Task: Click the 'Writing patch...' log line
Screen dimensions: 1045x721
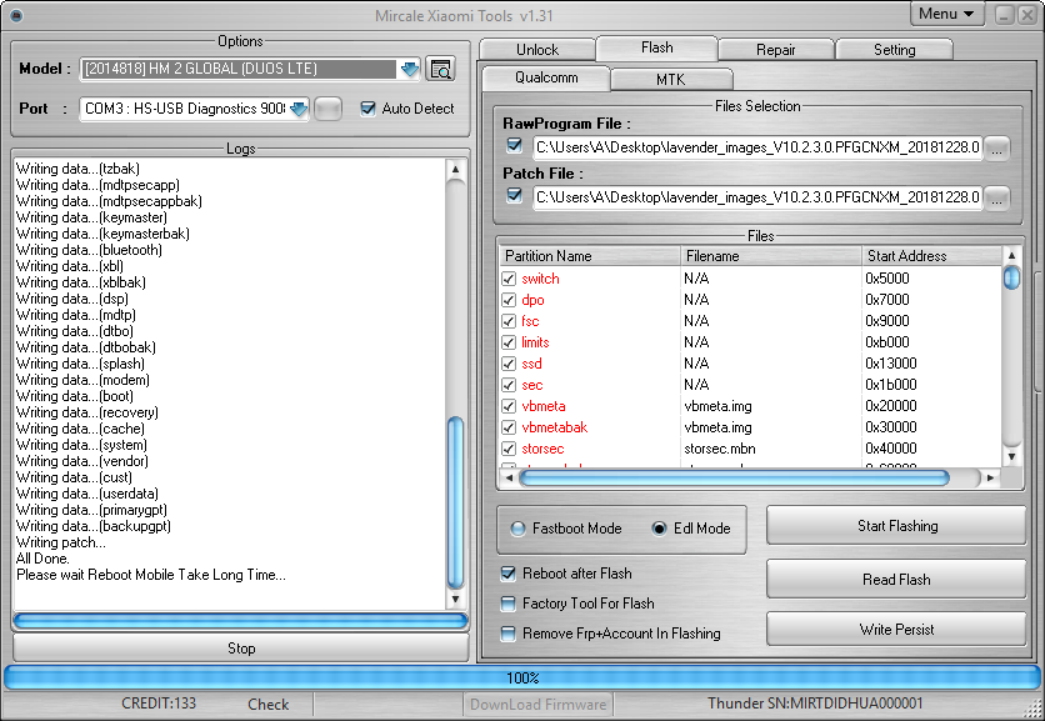Action: (x=61, y=542)
